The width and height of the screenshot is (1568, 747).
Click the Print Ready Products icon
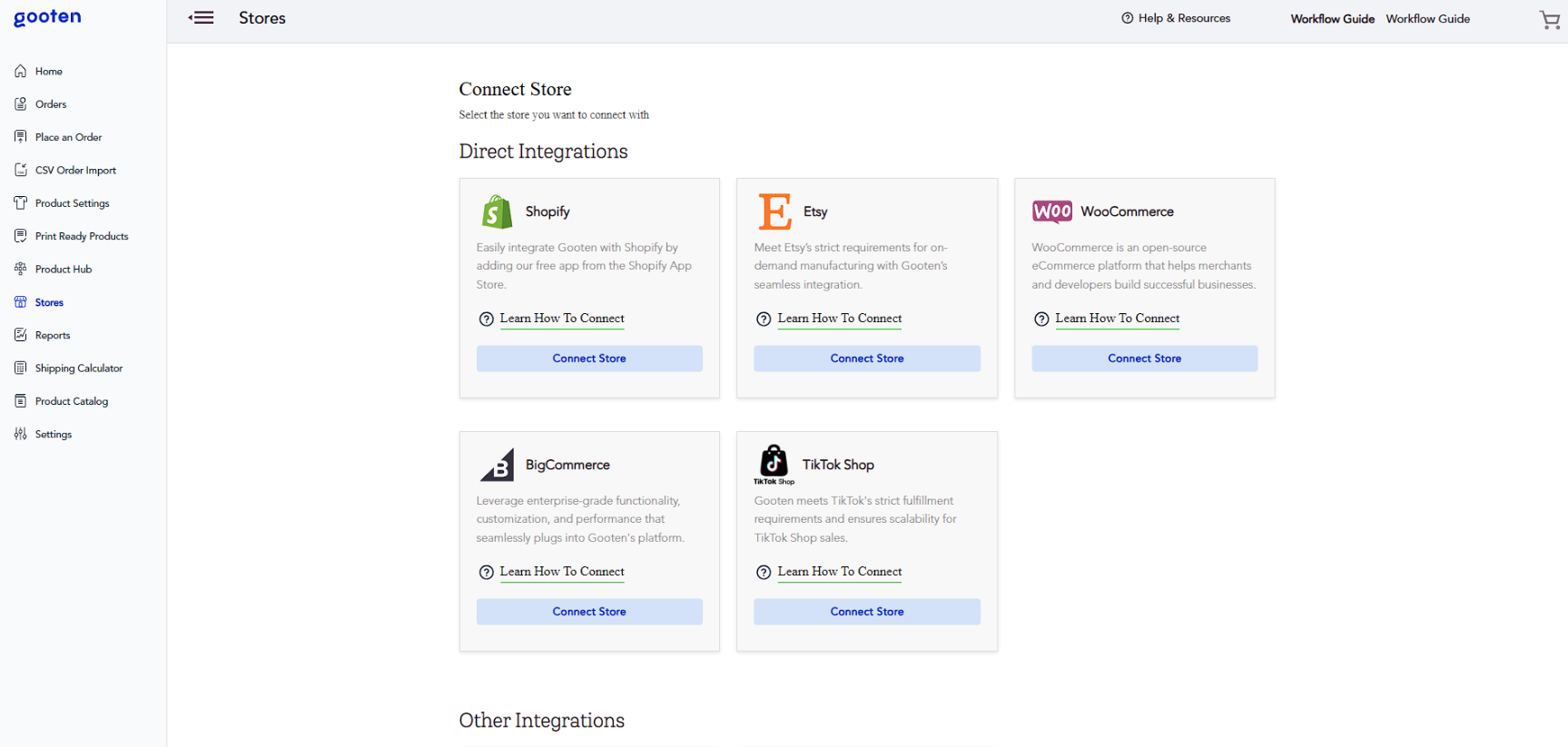[21, 236]
